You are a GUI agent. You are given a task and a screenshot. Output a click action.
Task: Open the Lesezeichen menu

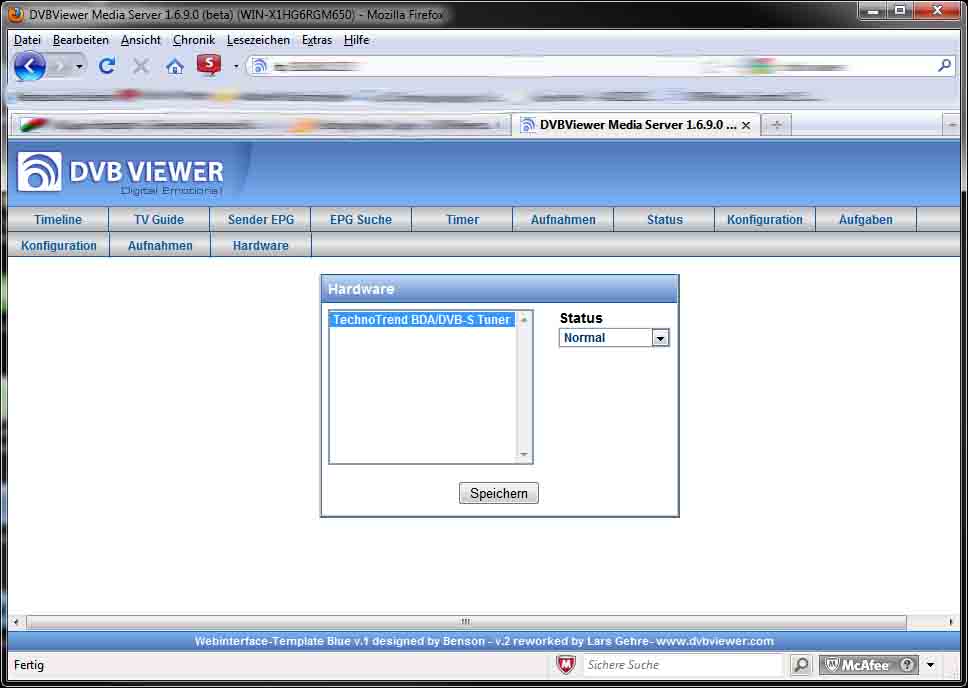[x=258, y=40]
